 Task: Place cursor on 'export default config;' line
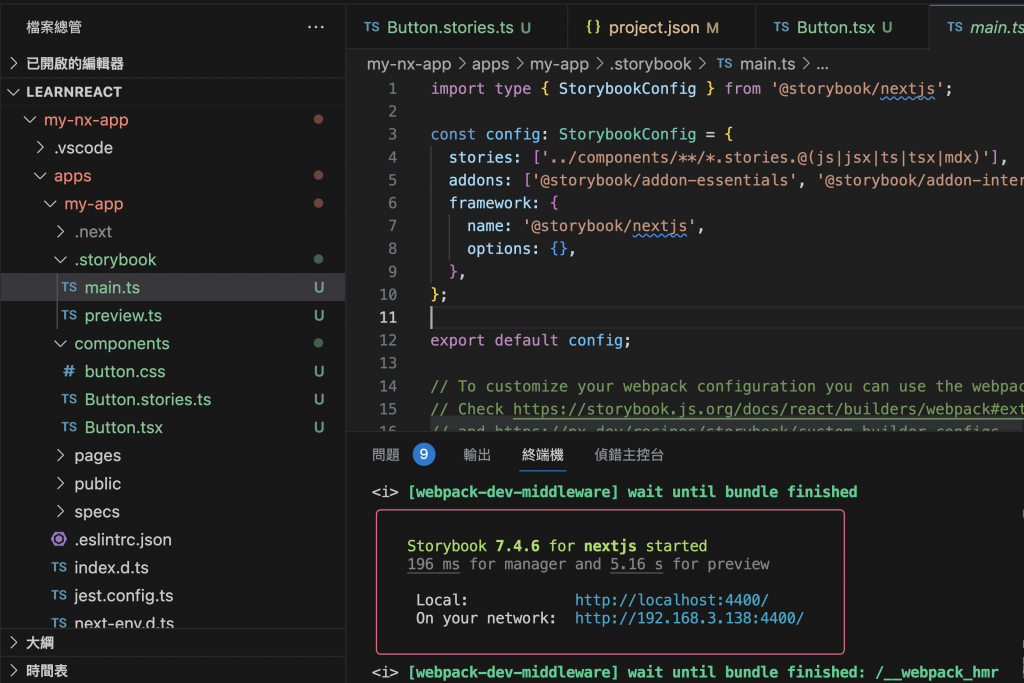530,340
